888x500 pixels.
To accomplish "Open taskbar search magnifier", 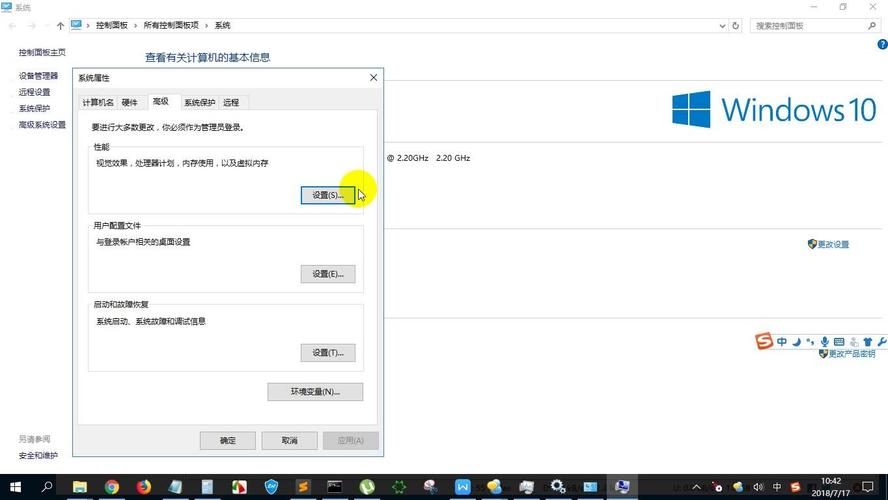I will tap(47, 486).
